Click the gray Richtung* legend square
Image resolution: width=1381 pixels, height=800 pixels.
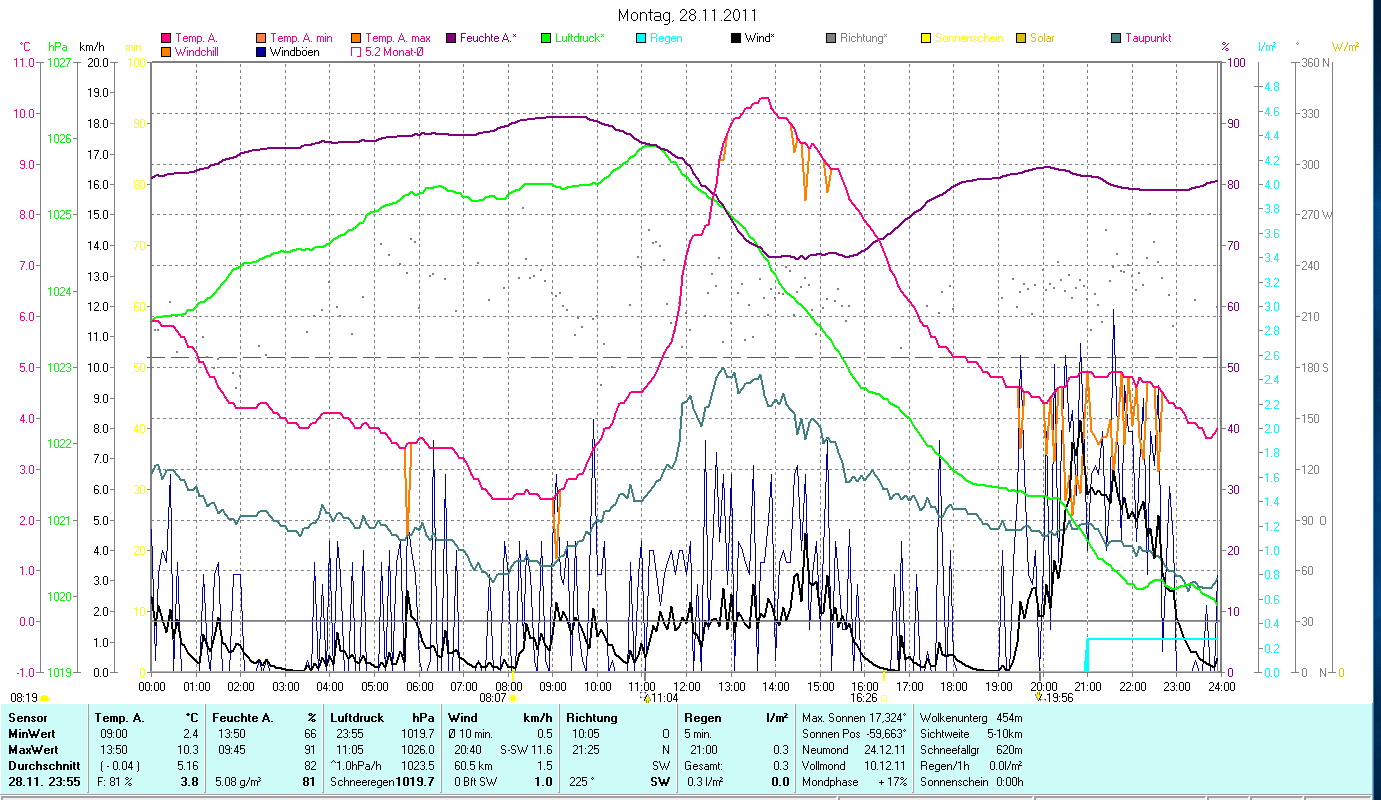pyautogui.click(x=830, y=38)
